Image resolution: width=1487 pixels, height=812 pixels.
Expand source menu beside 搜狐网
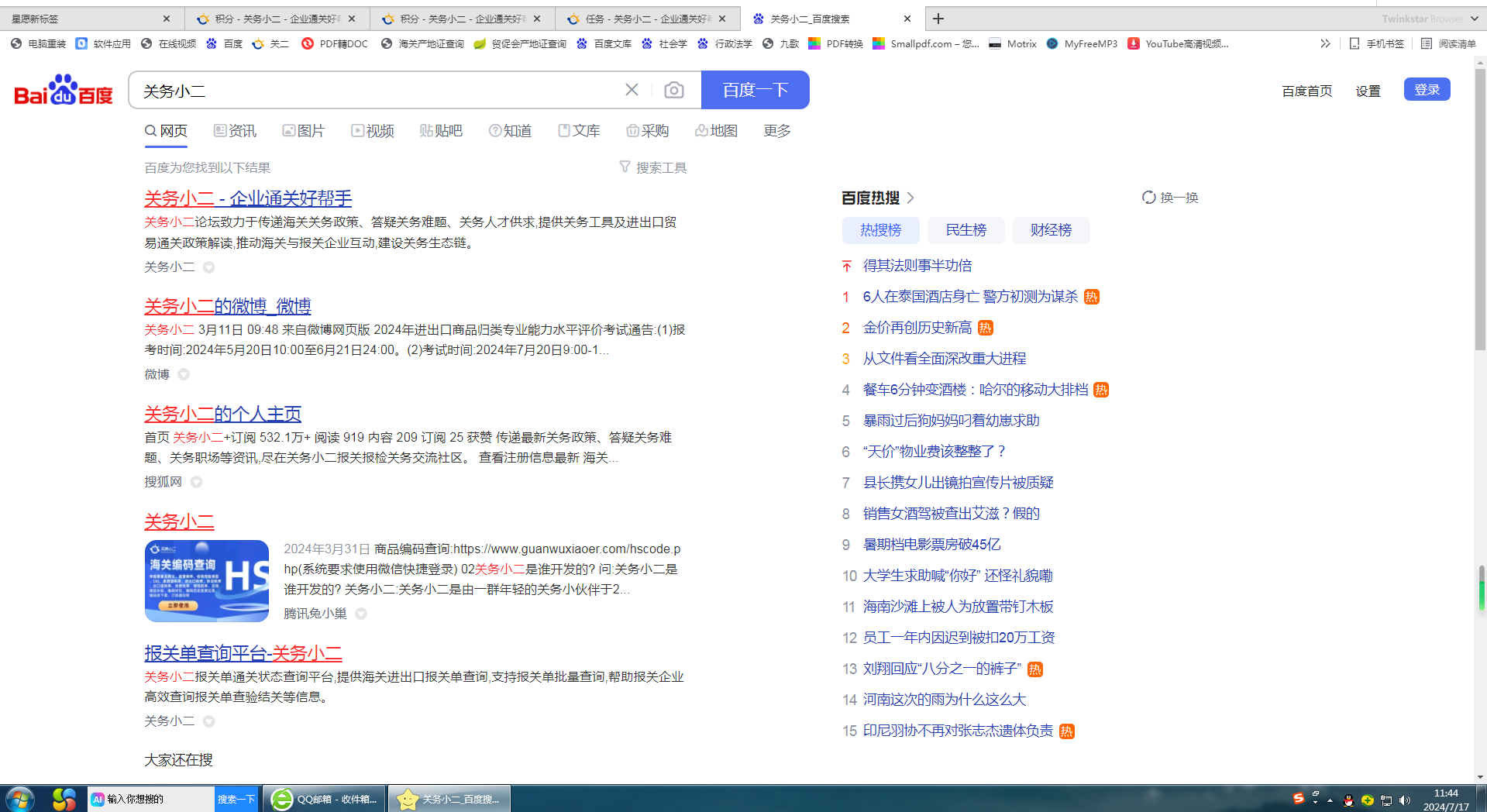click(x=196, y=482)
